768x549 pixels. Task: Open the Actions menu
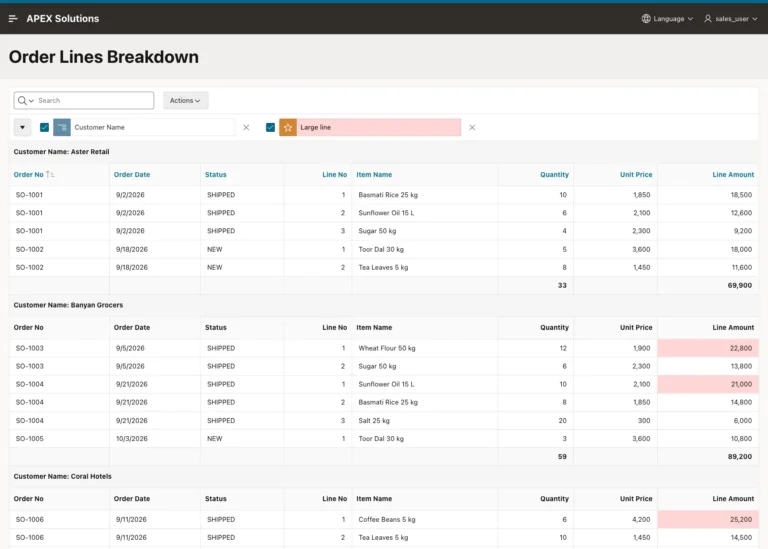(x=185, y=100)
